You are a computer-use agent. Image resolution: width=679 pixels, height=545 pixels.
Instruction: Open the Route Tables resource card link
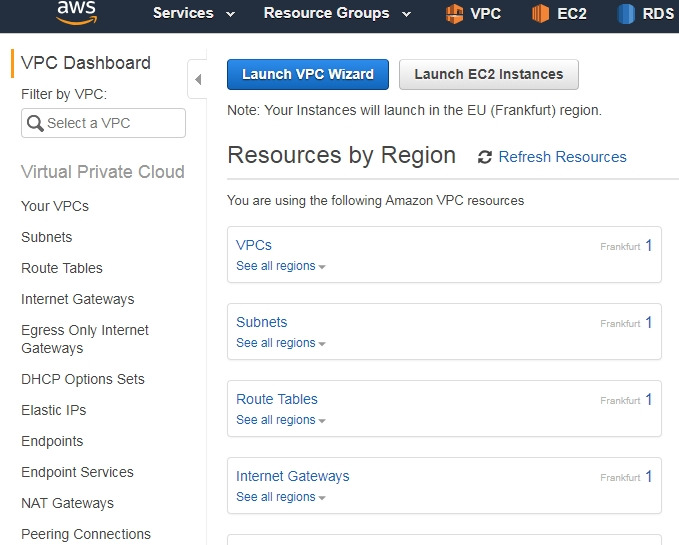(x=277, y=399)
